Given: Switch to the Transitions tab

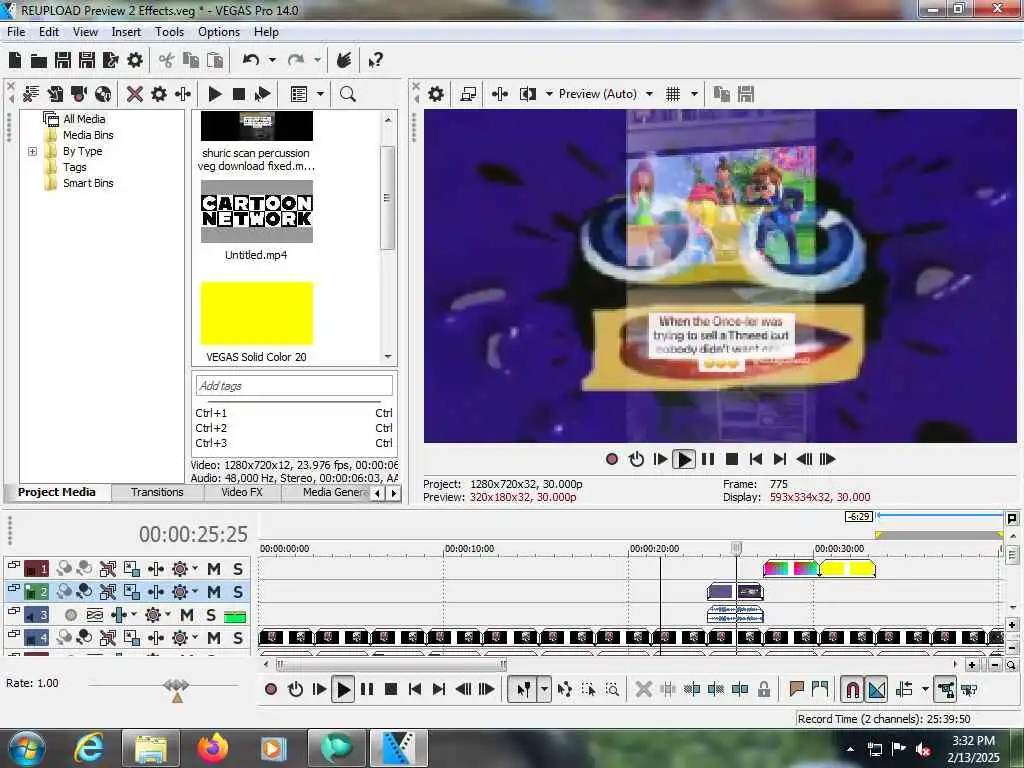Looking at the screenshot, I should click(157, 492).
